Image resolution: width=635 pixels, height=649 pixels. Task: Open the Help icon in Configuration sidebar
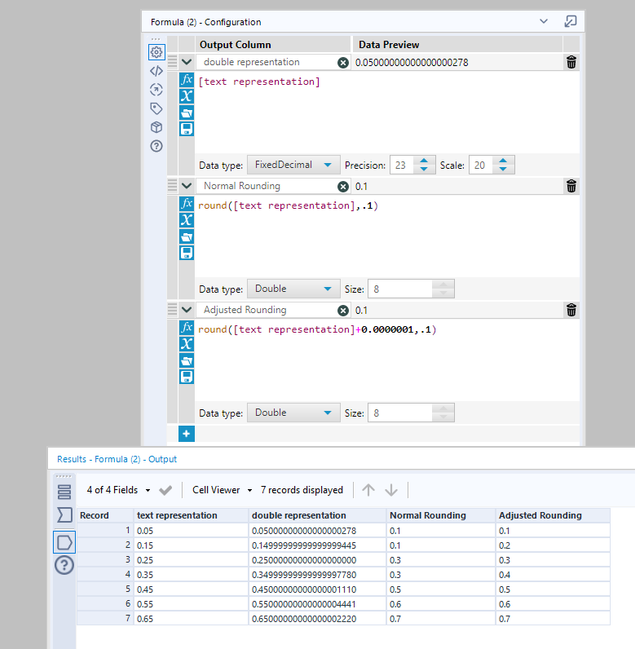156,146
